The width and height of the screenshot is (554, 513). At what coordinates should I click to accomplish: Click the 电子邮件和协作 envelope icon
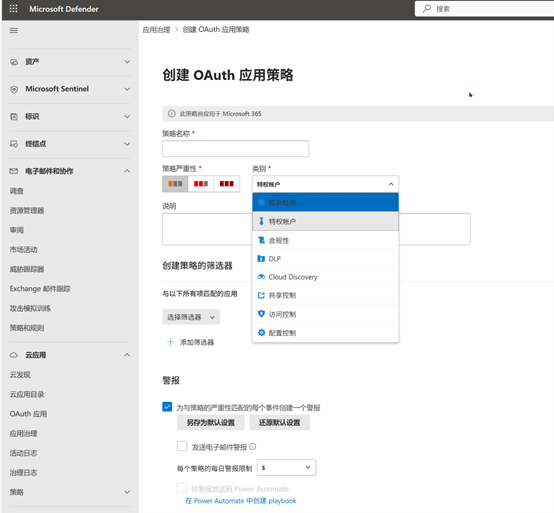pos(14,171)
